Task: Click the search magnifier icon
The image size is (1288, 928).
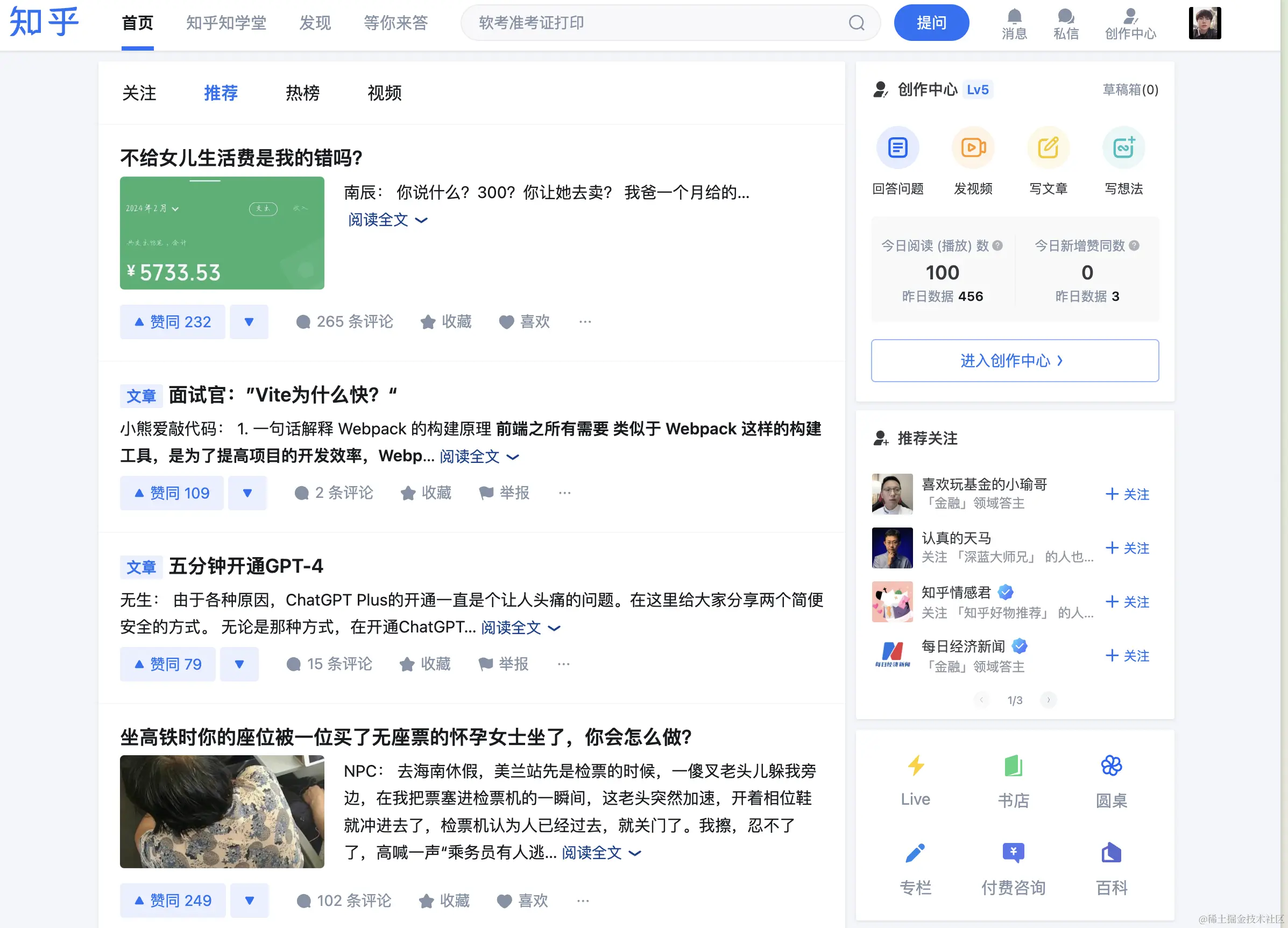Action: (x=857, y=23)
